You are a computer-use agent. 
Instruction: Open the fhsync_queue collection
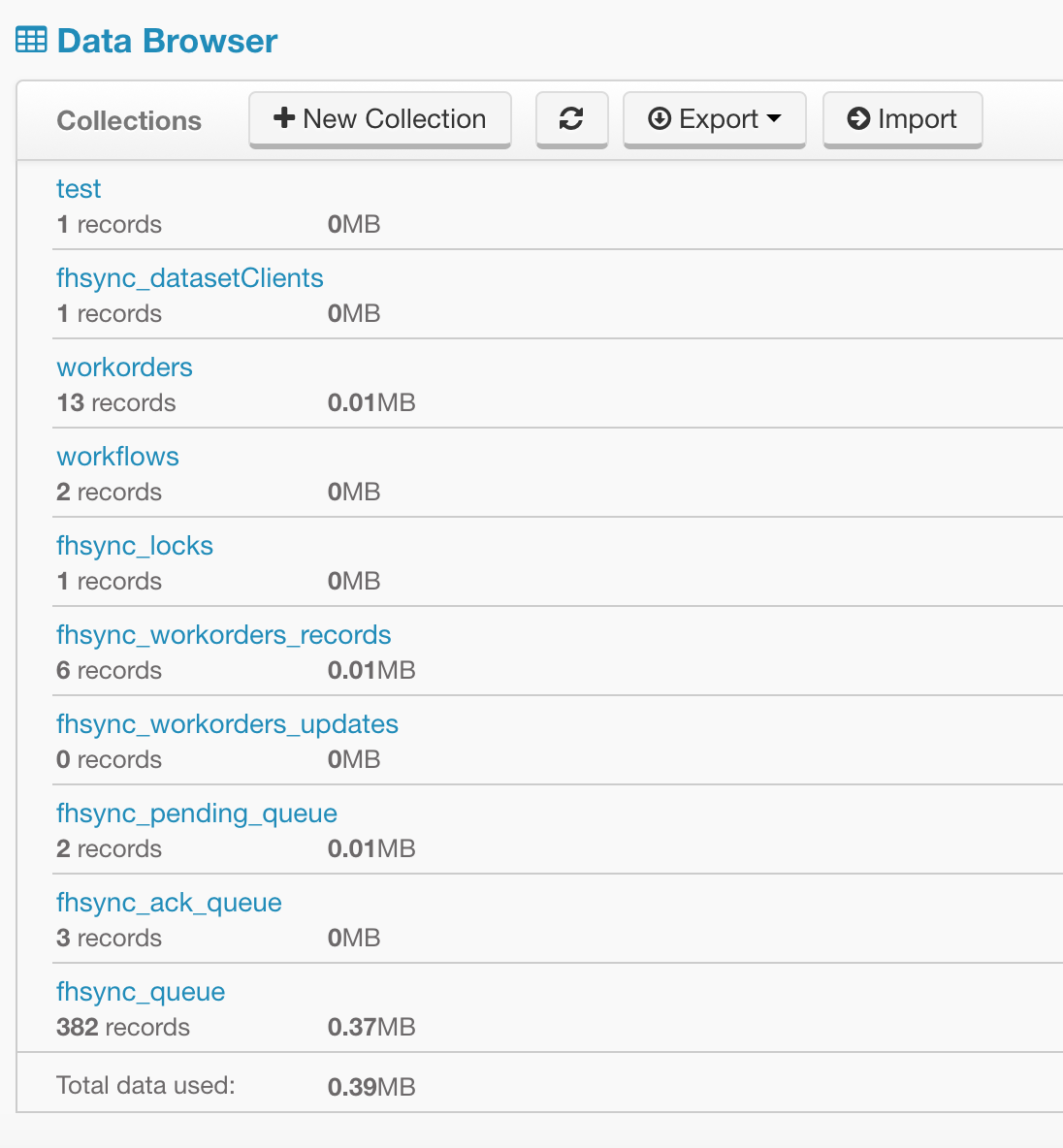pyautogui.click(x=141, y=993)
